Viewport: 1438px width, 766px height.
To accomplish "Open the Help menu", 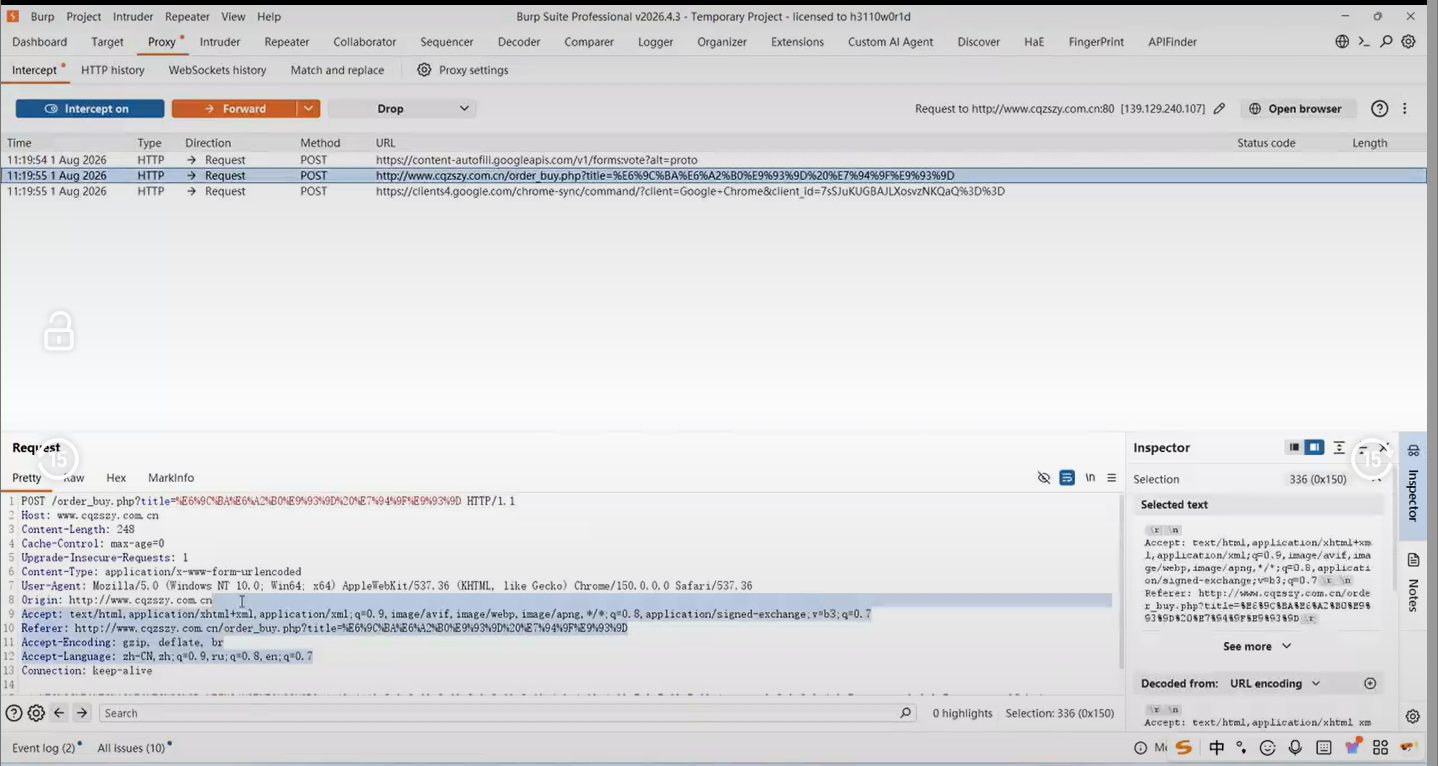I will [269, 17].
